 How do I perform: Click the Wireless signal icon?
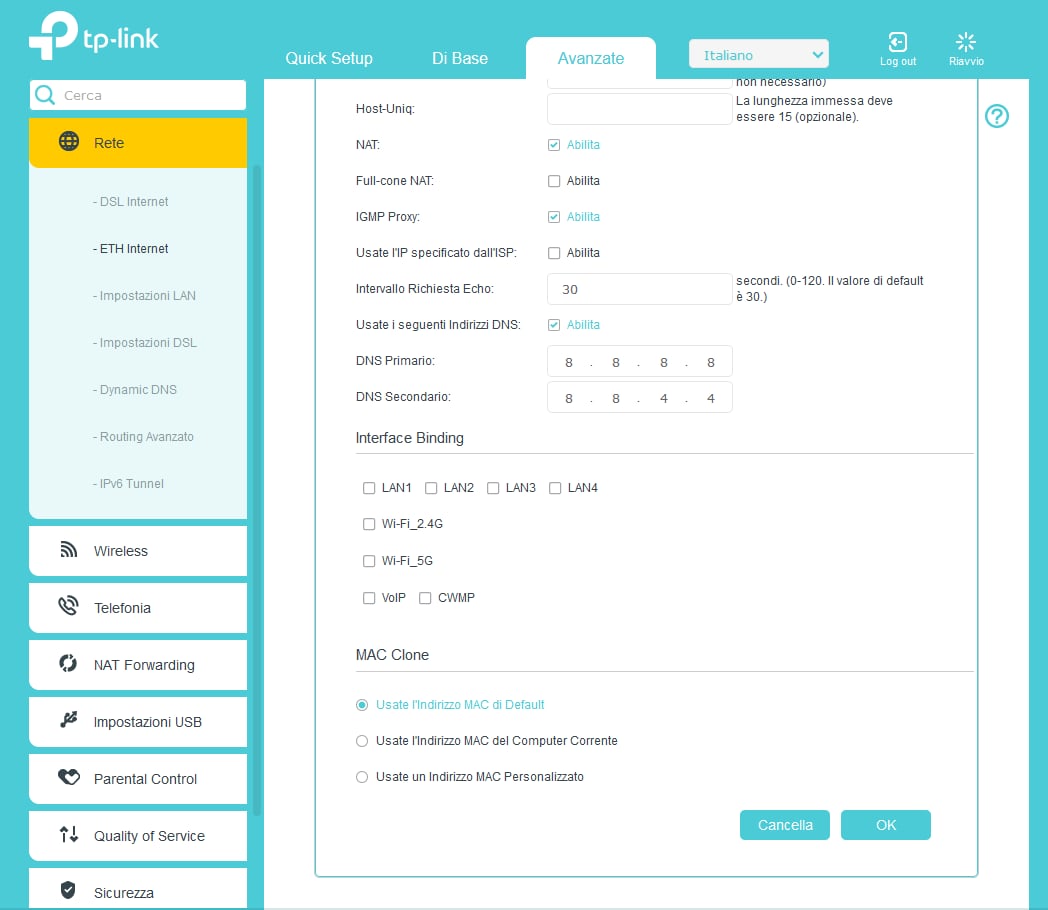point(69,550)
